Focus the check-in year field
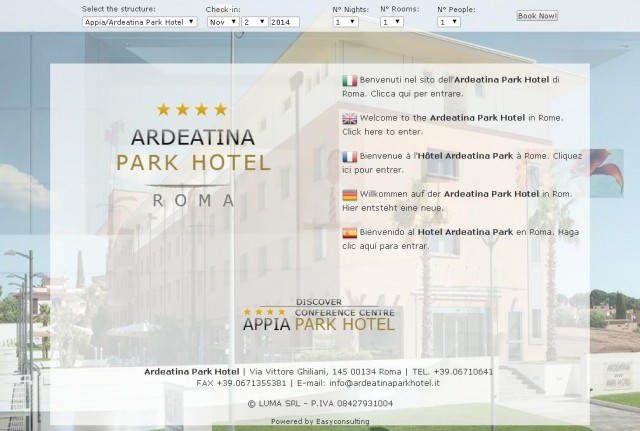 tap(284, 22)
